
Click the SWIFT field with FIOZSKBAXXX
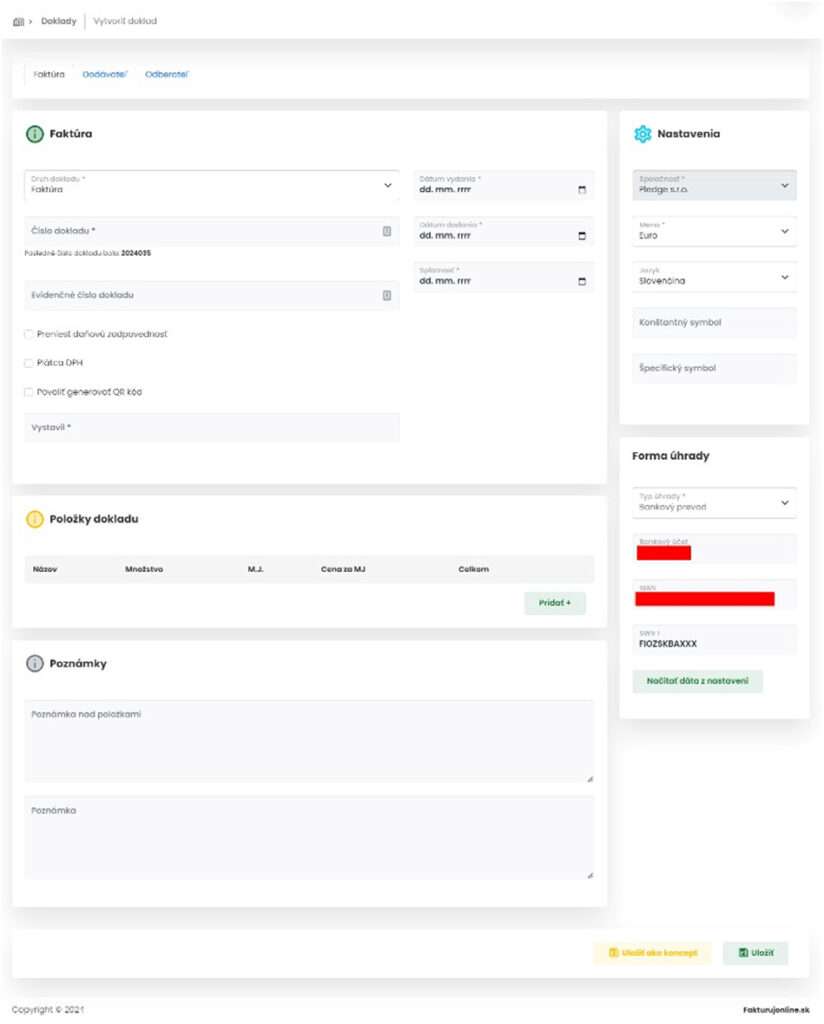(x=714, y=639)
